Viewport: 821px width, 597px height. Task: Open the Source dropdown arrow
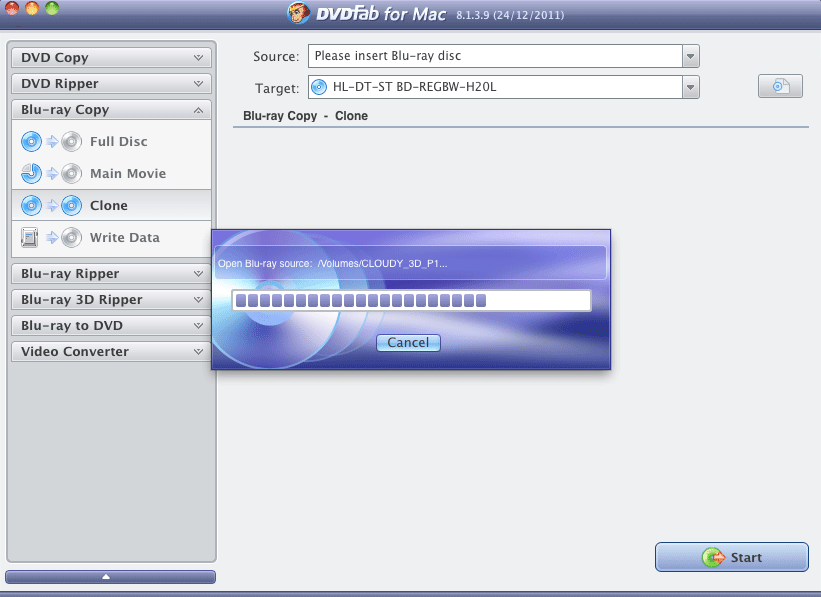pyautogui.click(x=691, y=56)
